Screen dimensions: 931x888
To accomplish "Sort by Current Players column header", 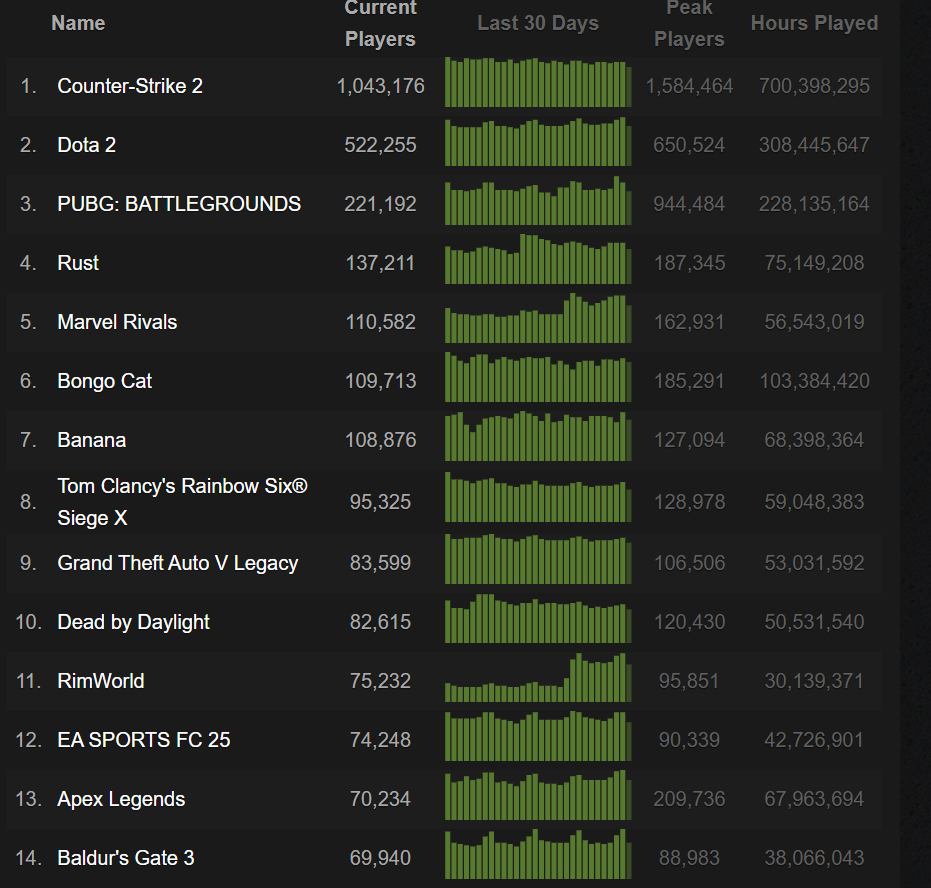I will 380,24.
